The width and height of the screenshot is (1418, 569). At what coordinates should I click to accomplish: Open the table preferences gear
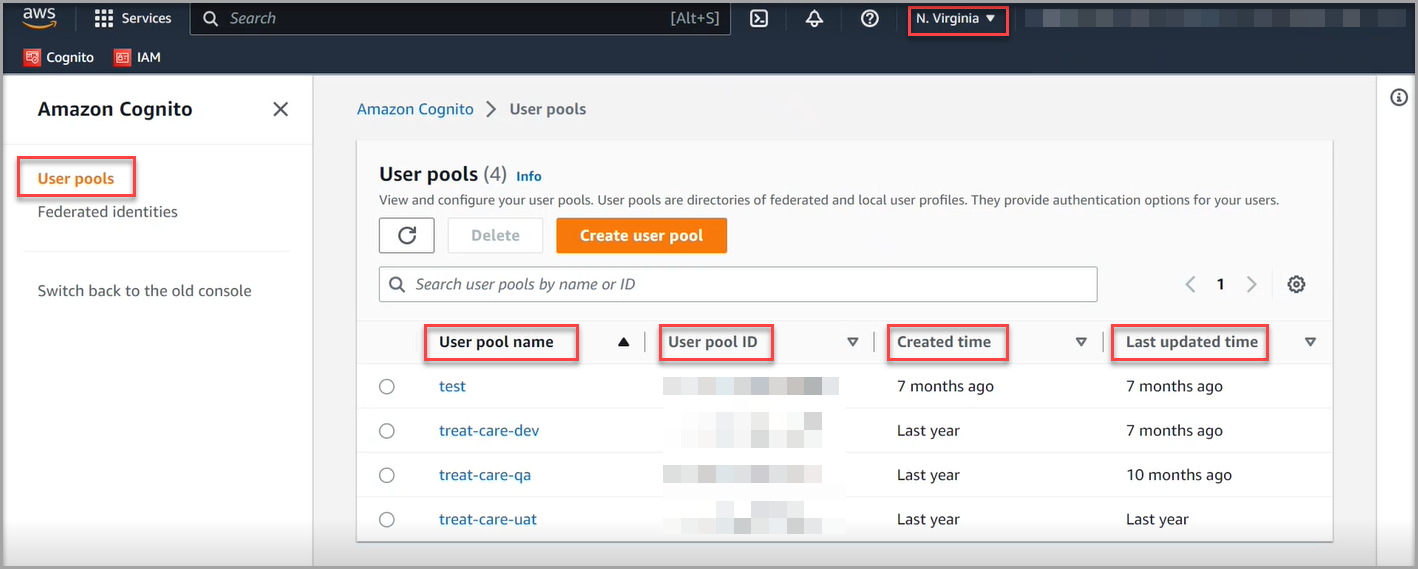[x=1296, y=284]
